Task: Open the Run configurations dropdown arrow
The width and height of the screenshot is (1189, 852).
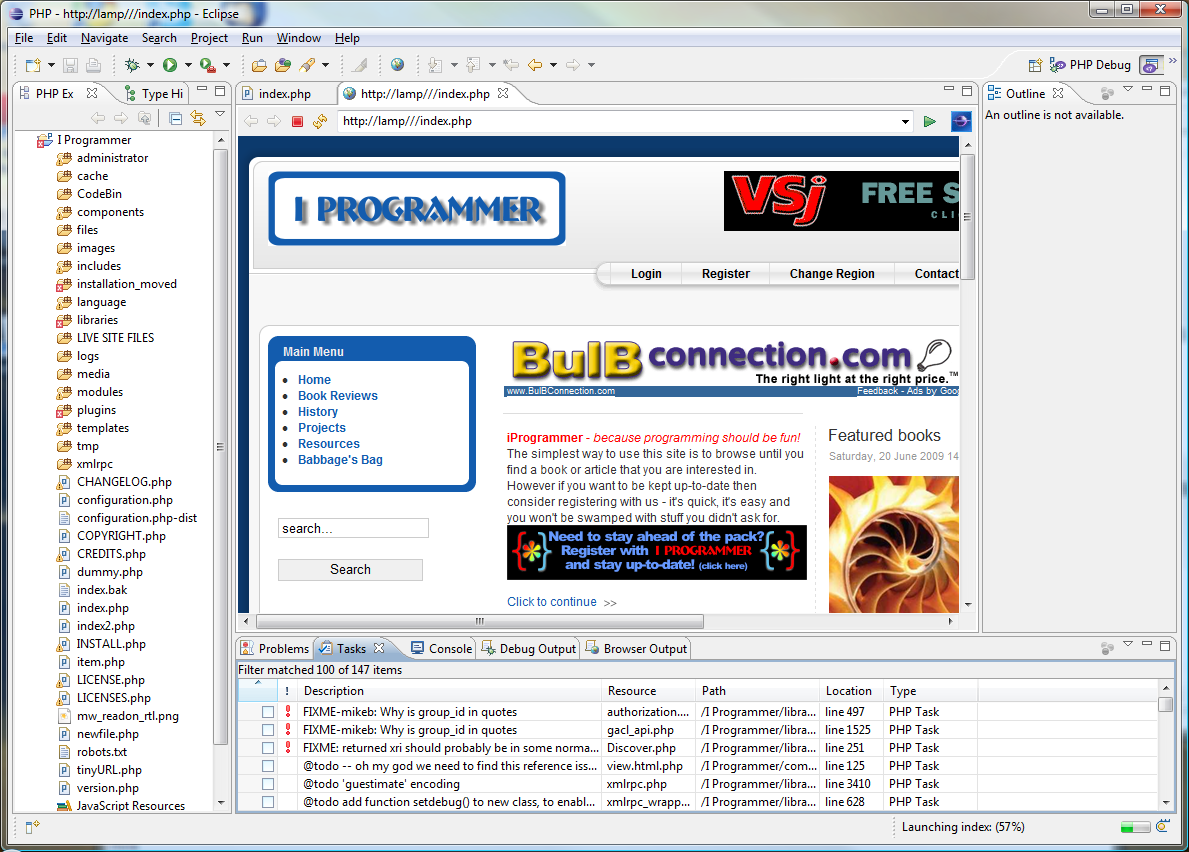Action: 188,65
